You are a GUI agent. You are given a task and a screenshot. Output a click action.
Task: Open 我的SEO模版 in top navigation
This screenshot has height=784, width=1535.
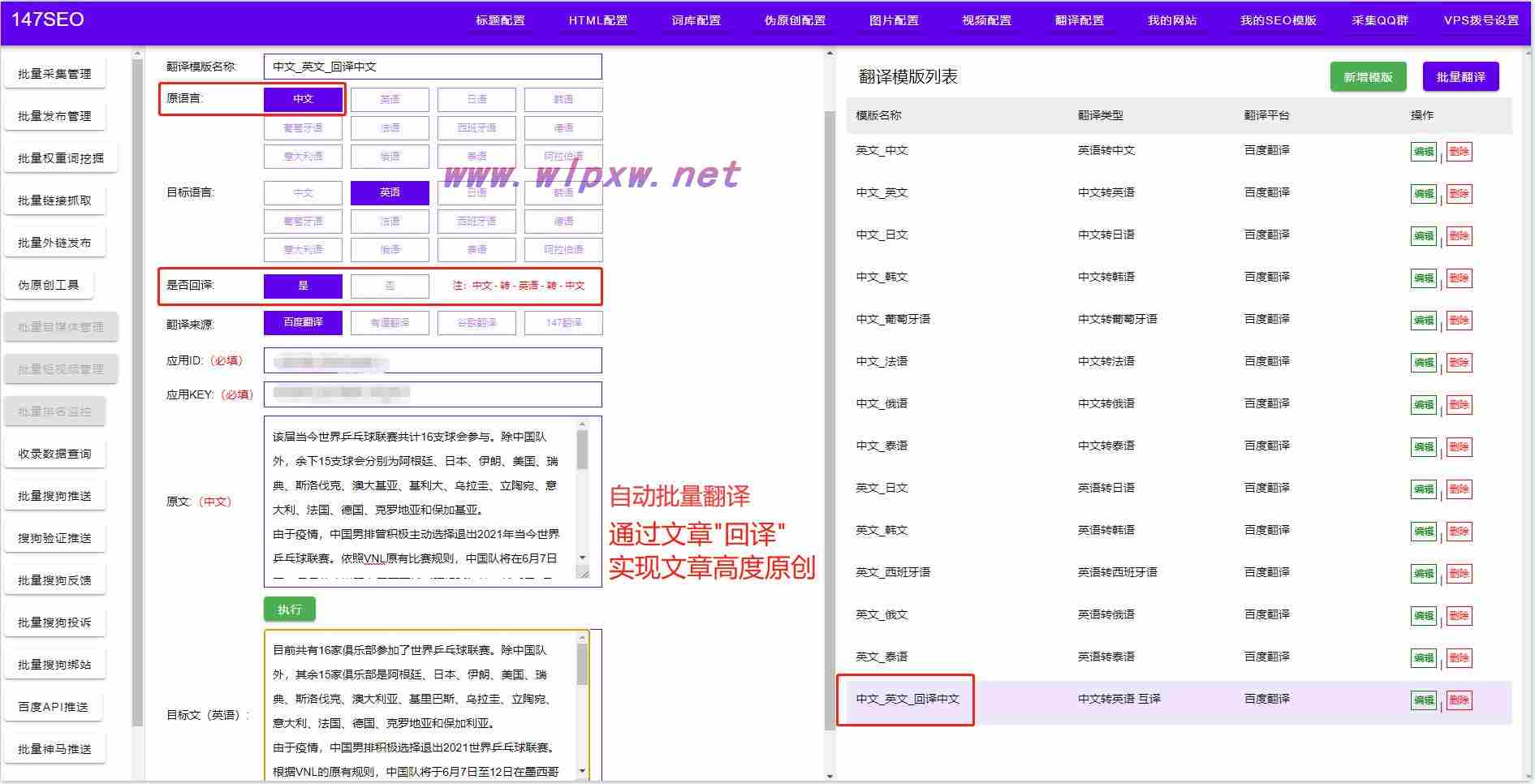click(x=1278, y=20)
